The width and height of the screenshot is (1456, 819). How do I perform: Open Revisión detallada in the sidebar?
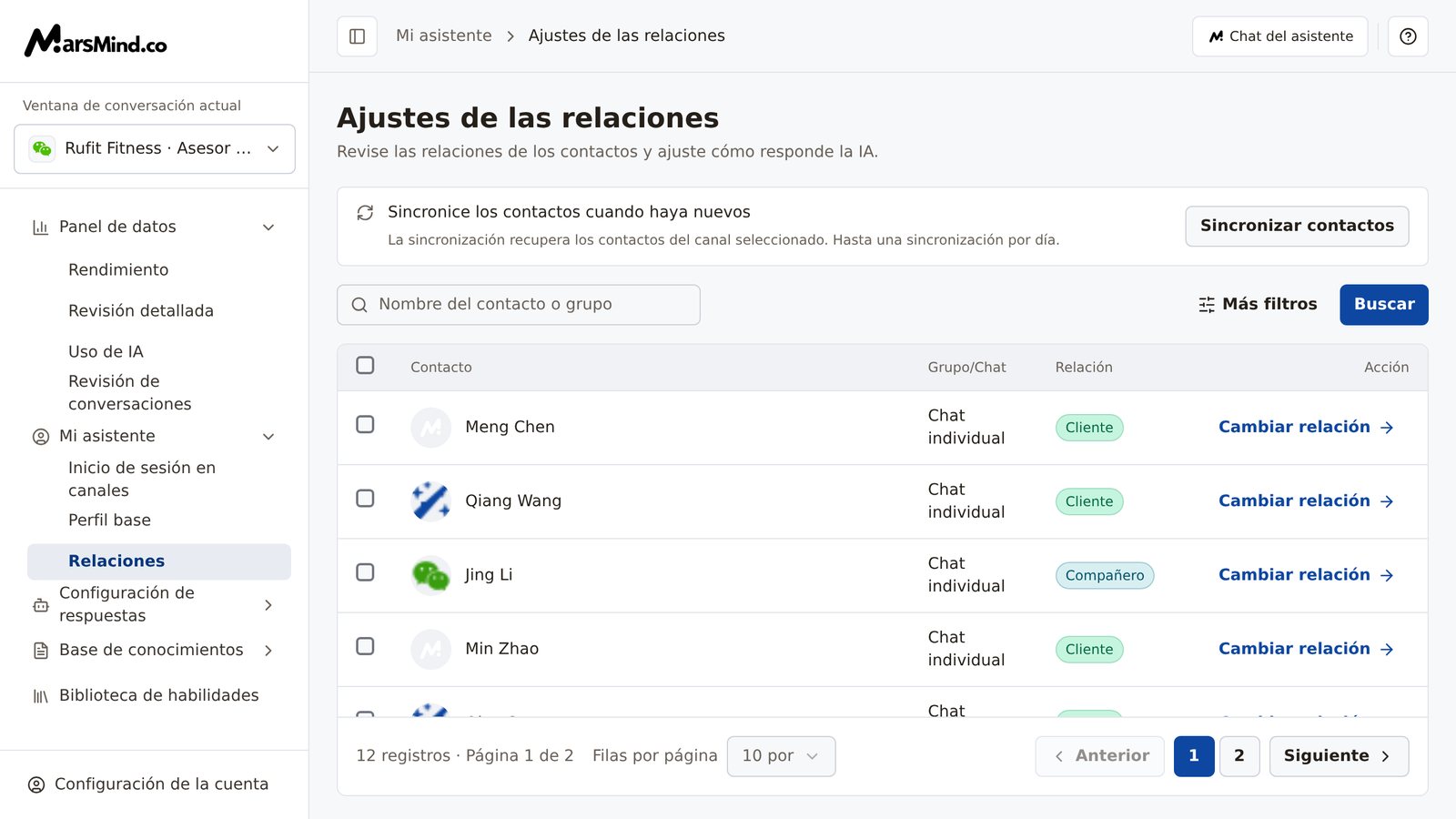click(x=141, y=311)
